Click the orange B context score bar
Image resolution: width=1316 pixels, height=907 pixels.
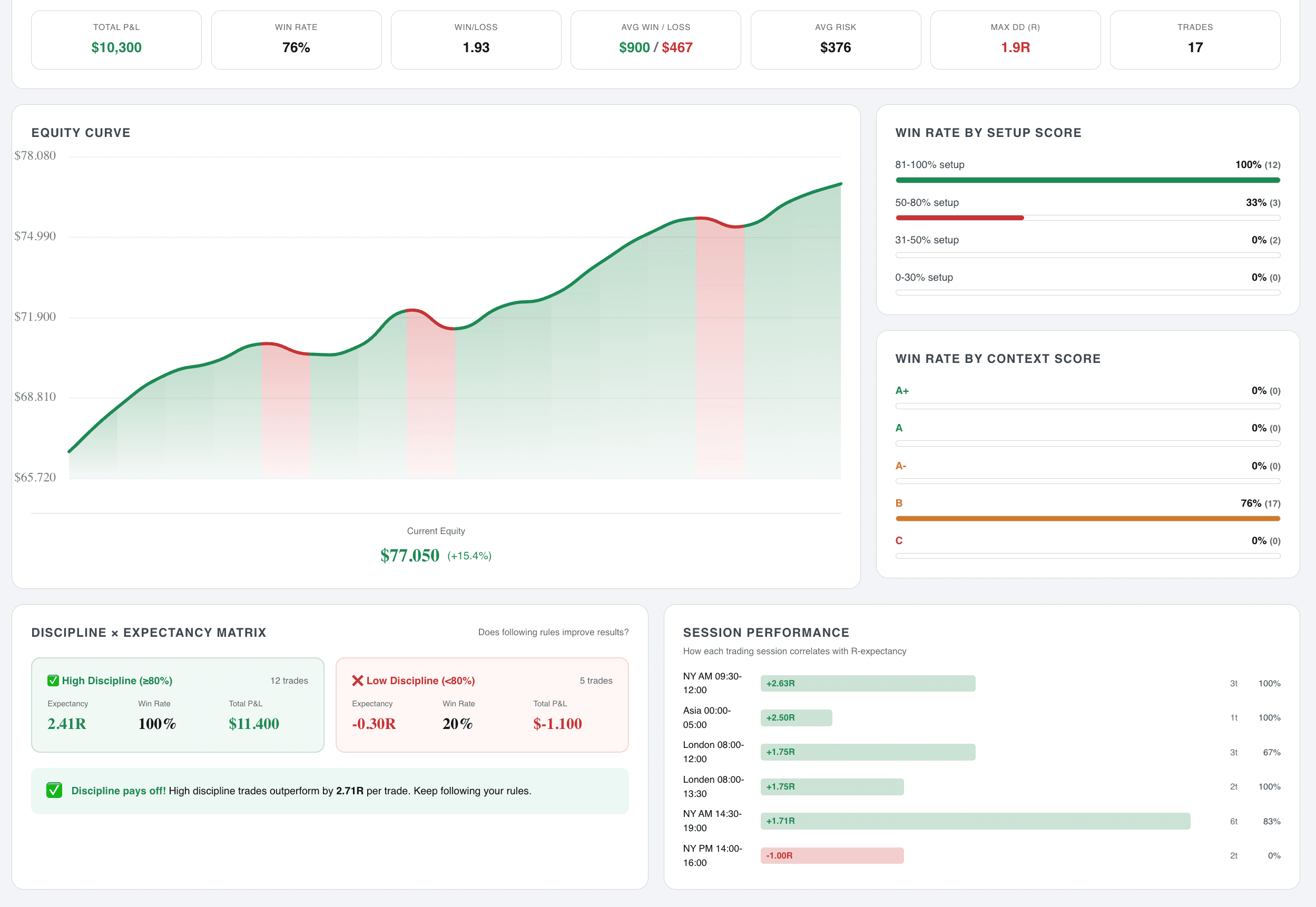pyautogui.click(x=1087, y=518)
